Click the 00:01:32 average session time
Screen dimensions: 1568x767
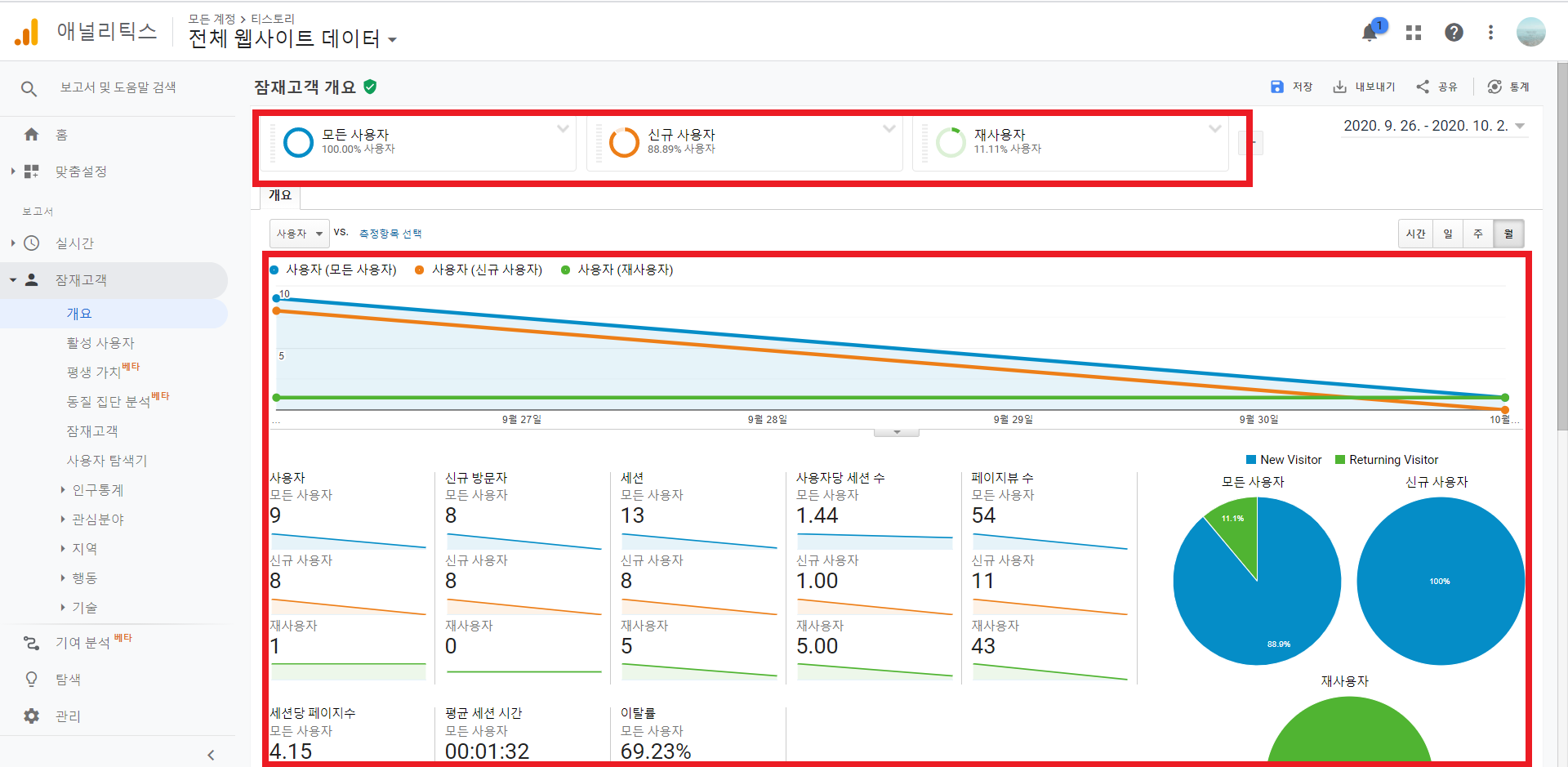(x=487, y=751)
